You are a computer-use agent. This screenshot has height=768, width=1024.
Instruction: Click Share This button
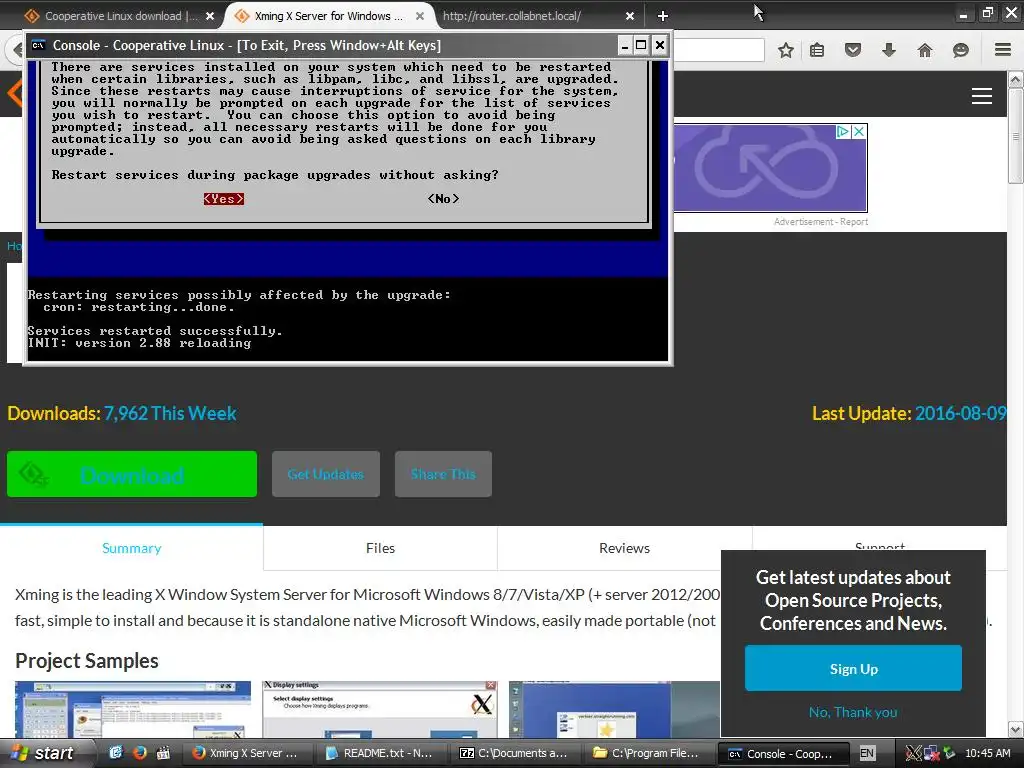click(443, 474)
